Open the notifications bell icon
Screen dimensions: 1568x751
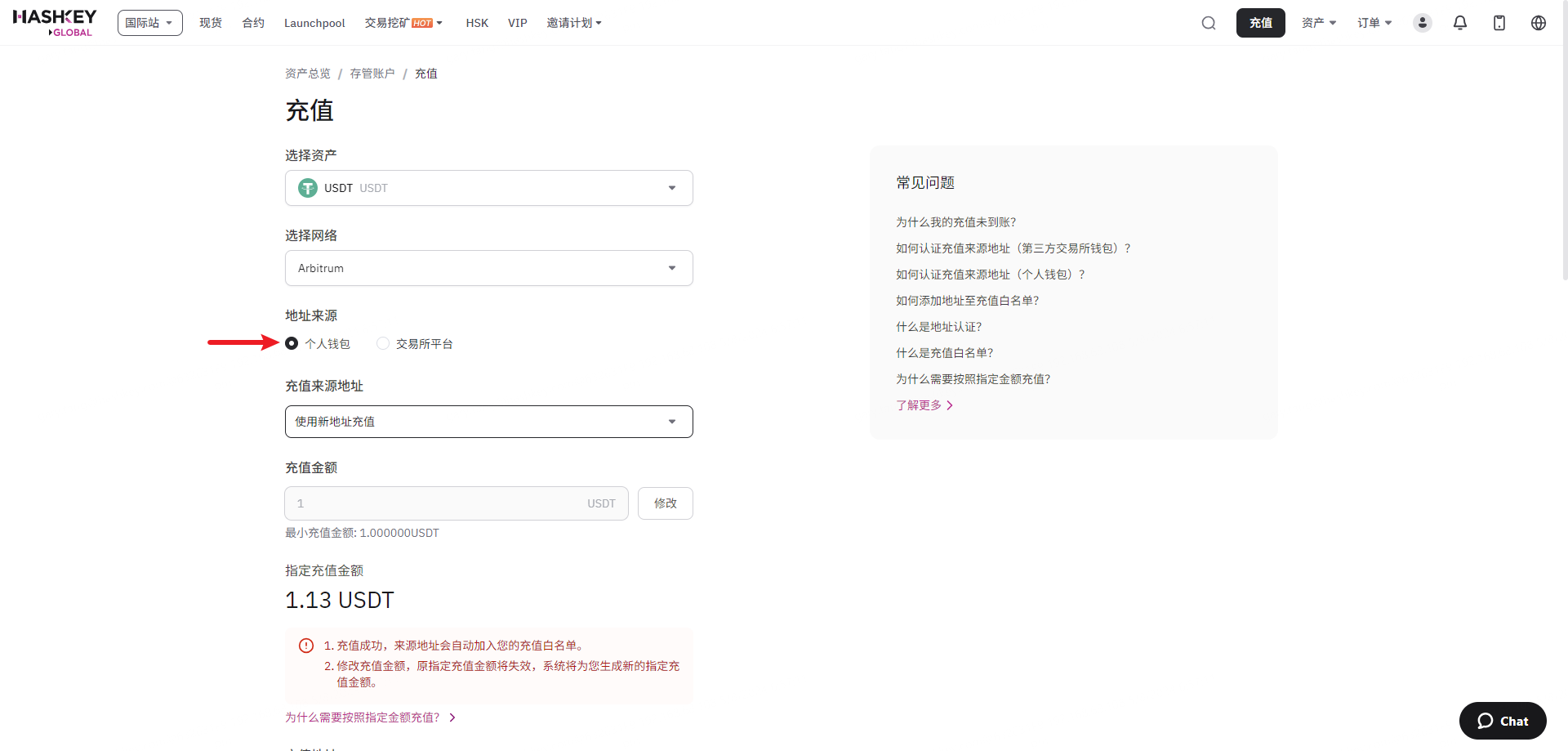point(1460,23)
